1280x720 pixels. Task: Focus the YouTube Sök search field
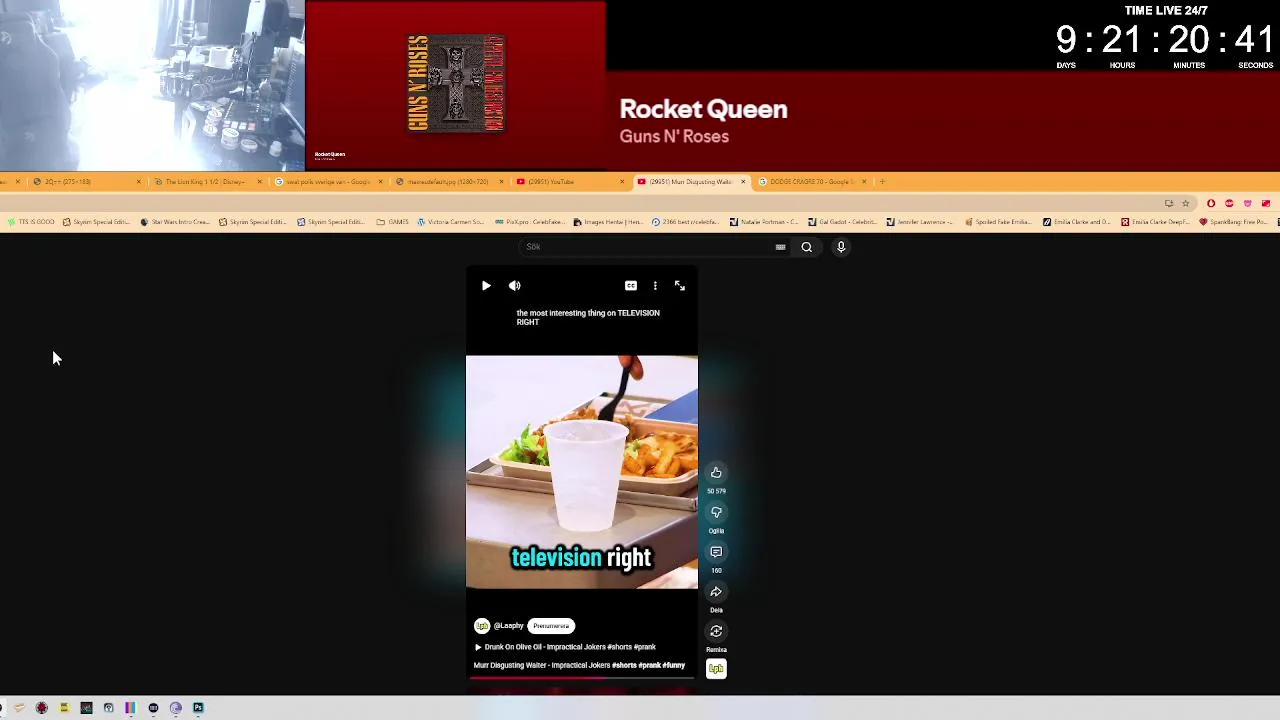[x=645, y=247]
